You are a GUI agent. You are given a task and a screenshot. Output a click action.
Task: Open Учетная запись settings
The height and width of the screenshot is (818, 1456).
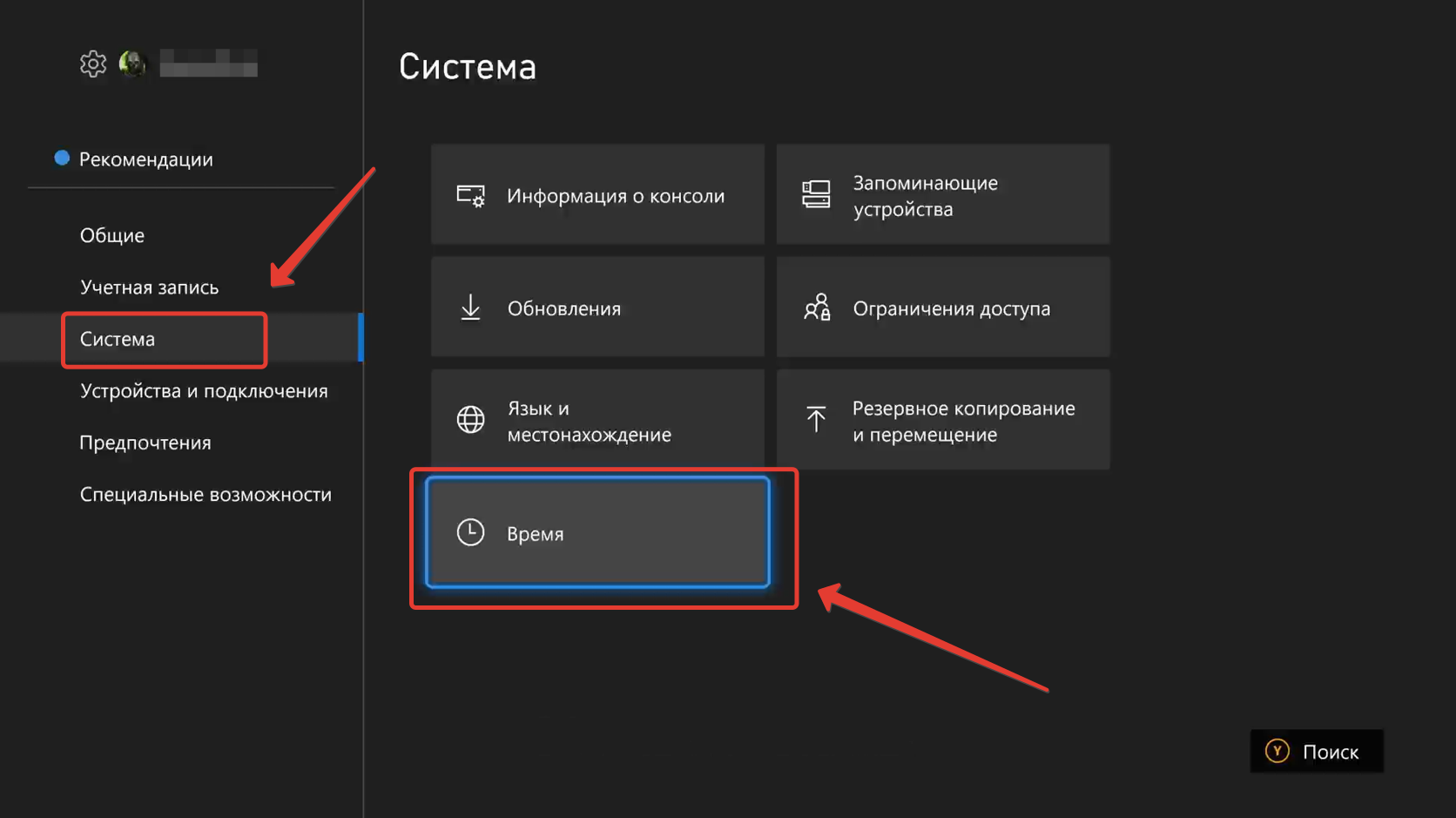click(149, 287)
